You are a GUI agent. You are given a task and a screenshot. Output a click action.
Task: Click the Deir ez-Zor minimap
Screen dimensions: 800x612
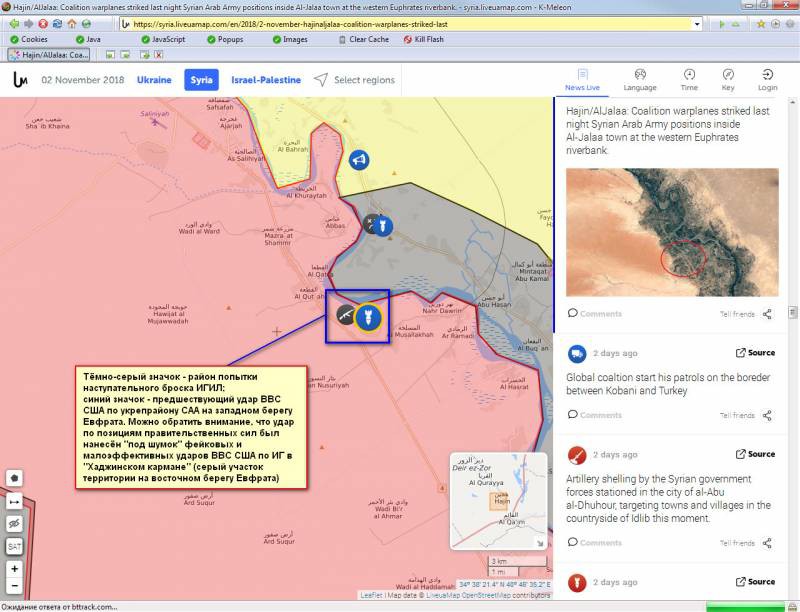(x=498, y=501)
